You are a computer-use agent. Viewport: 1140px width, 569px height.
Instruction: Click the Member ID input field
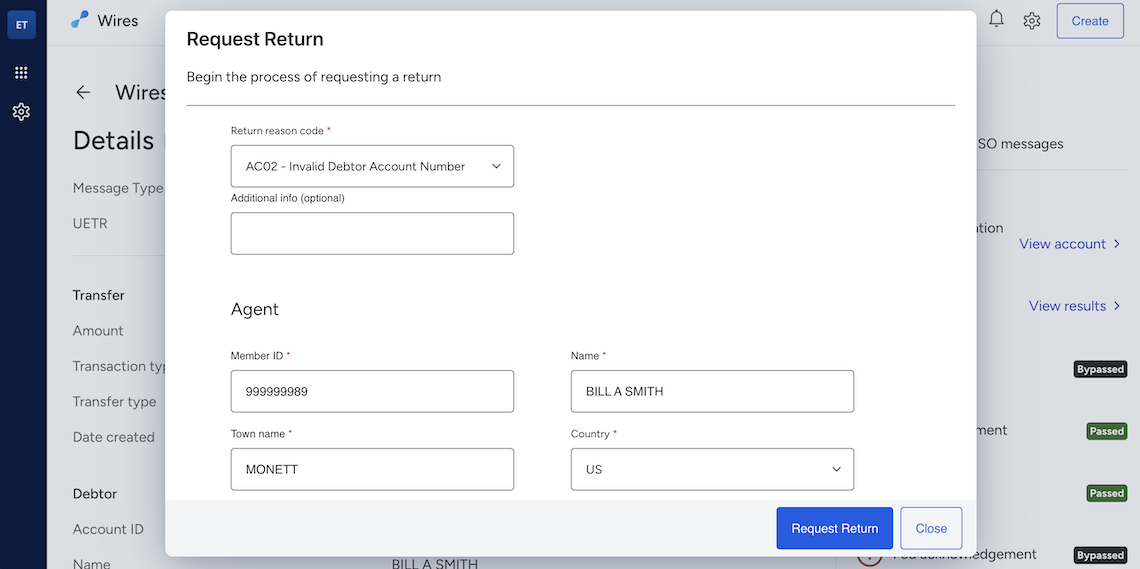[x=372, y=391]
